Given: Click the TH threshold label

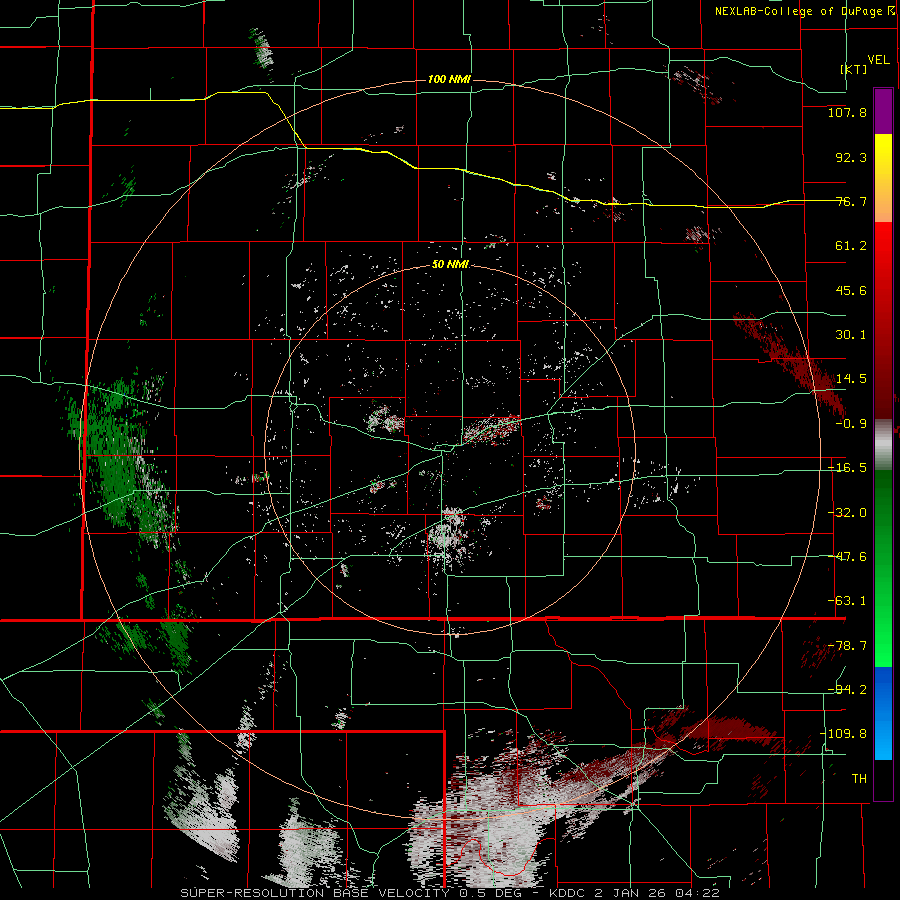Looking at the screenshot, I should click(x=859, y=779).
